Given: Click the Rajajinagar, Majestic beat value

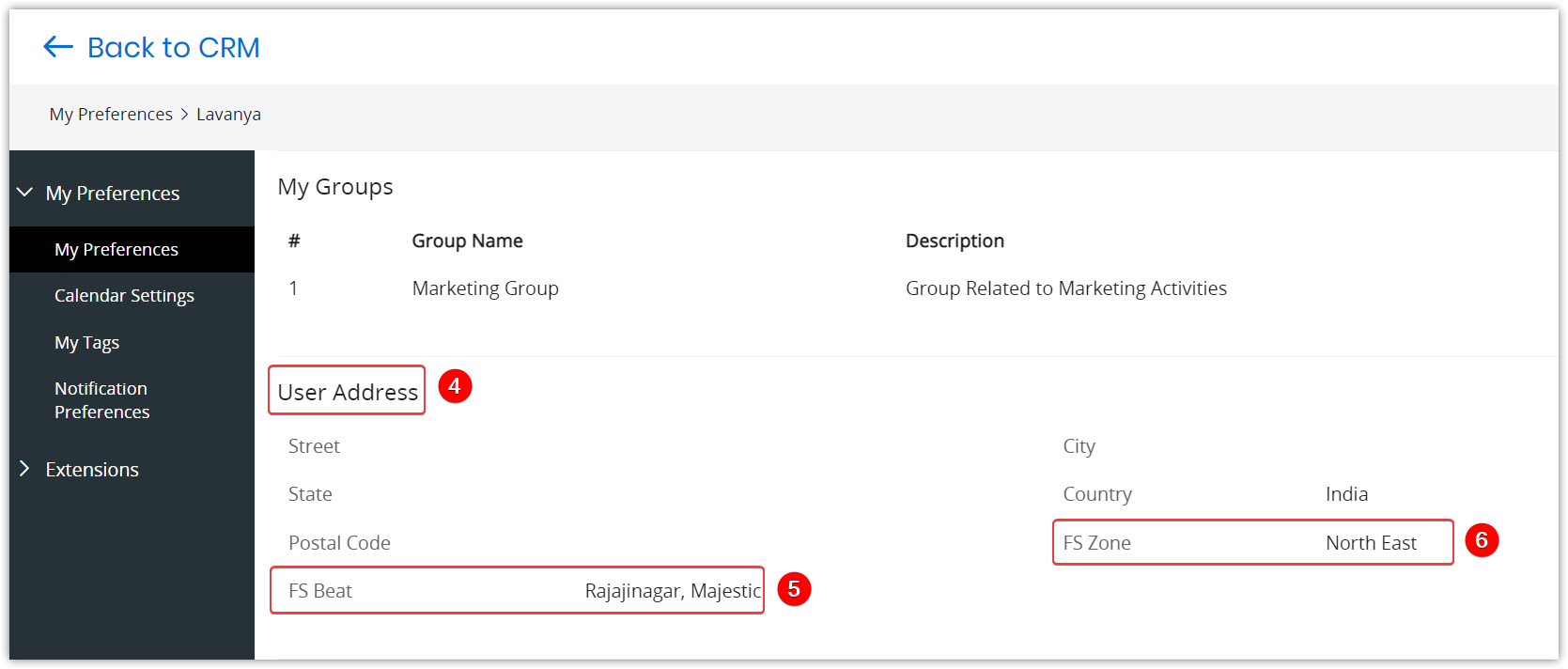Looking at the screenshot, I should coord(673,591).
